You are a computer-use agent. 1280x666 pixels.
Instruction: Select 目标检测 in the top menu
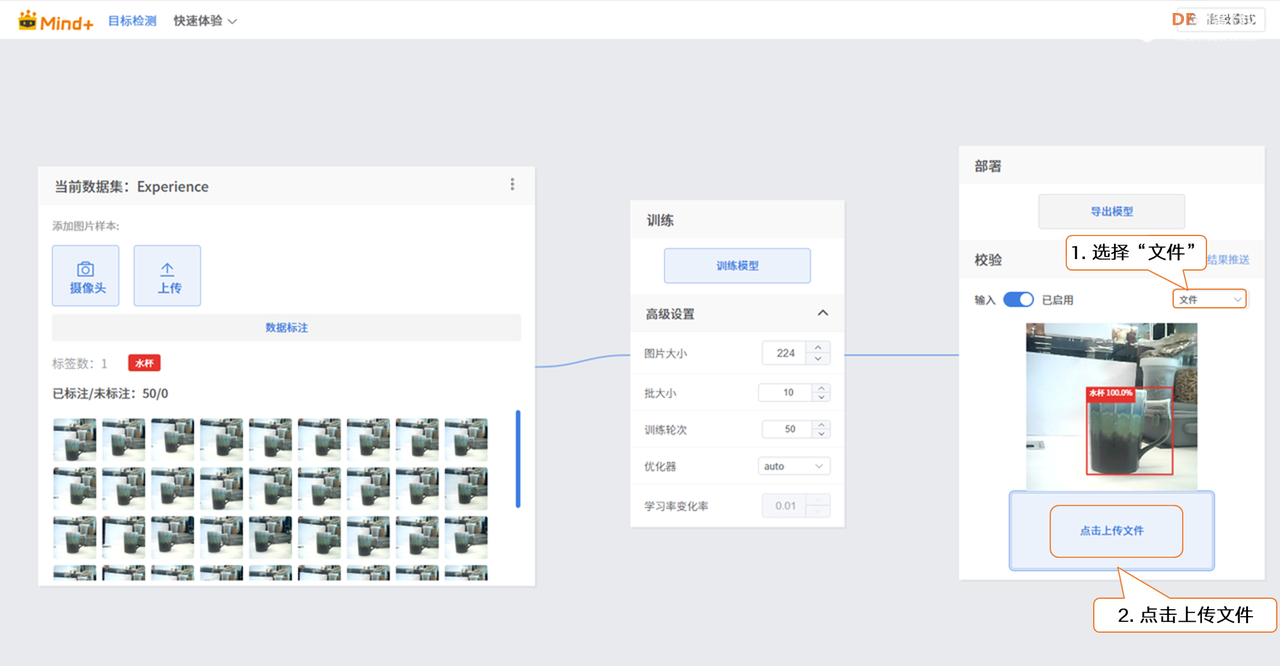click(132, 19)
